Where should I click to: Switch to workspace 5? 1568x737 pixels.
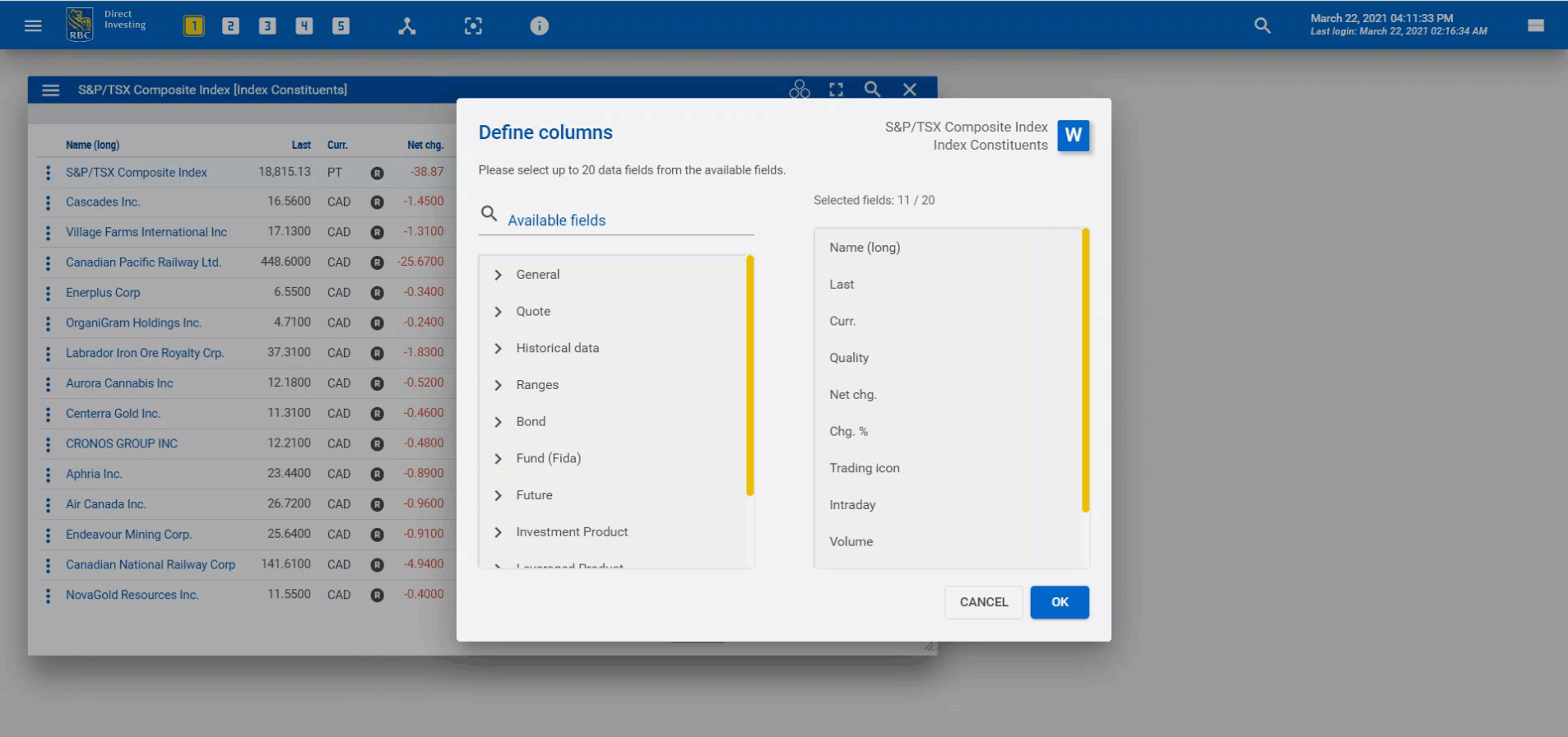point(341,26)
